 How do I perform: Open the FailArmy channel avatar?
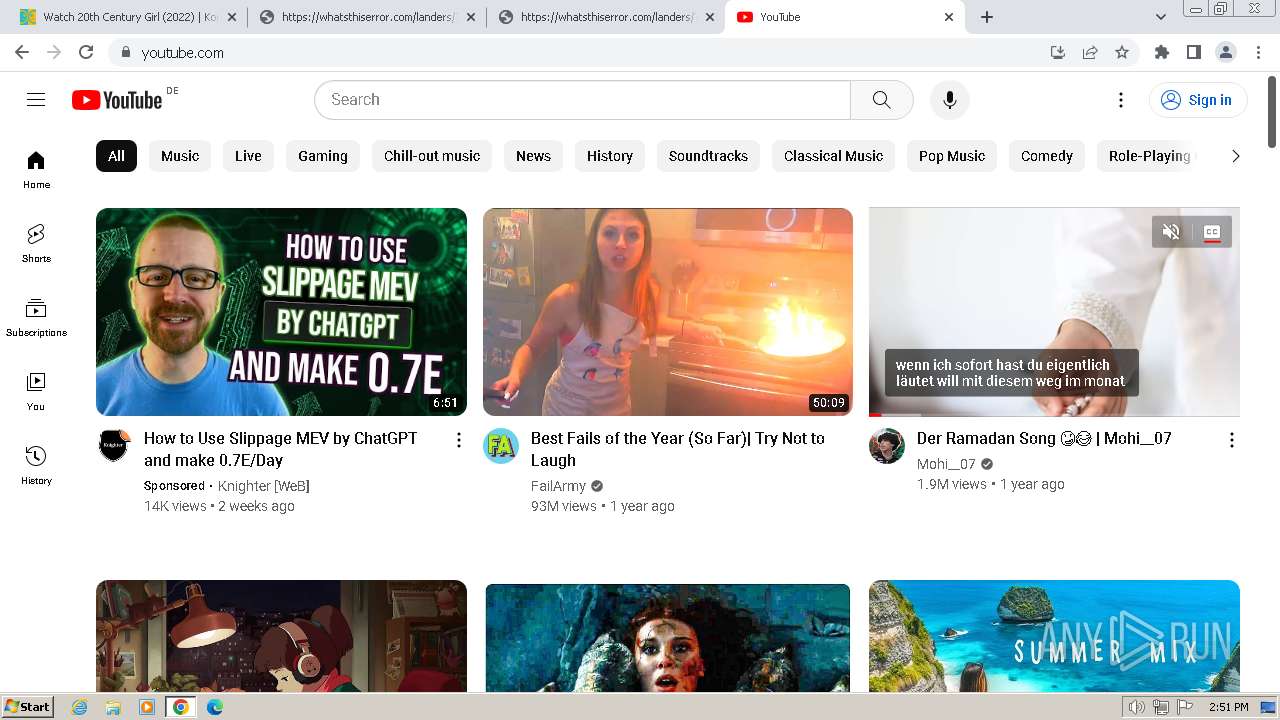[x=501, y=445]
